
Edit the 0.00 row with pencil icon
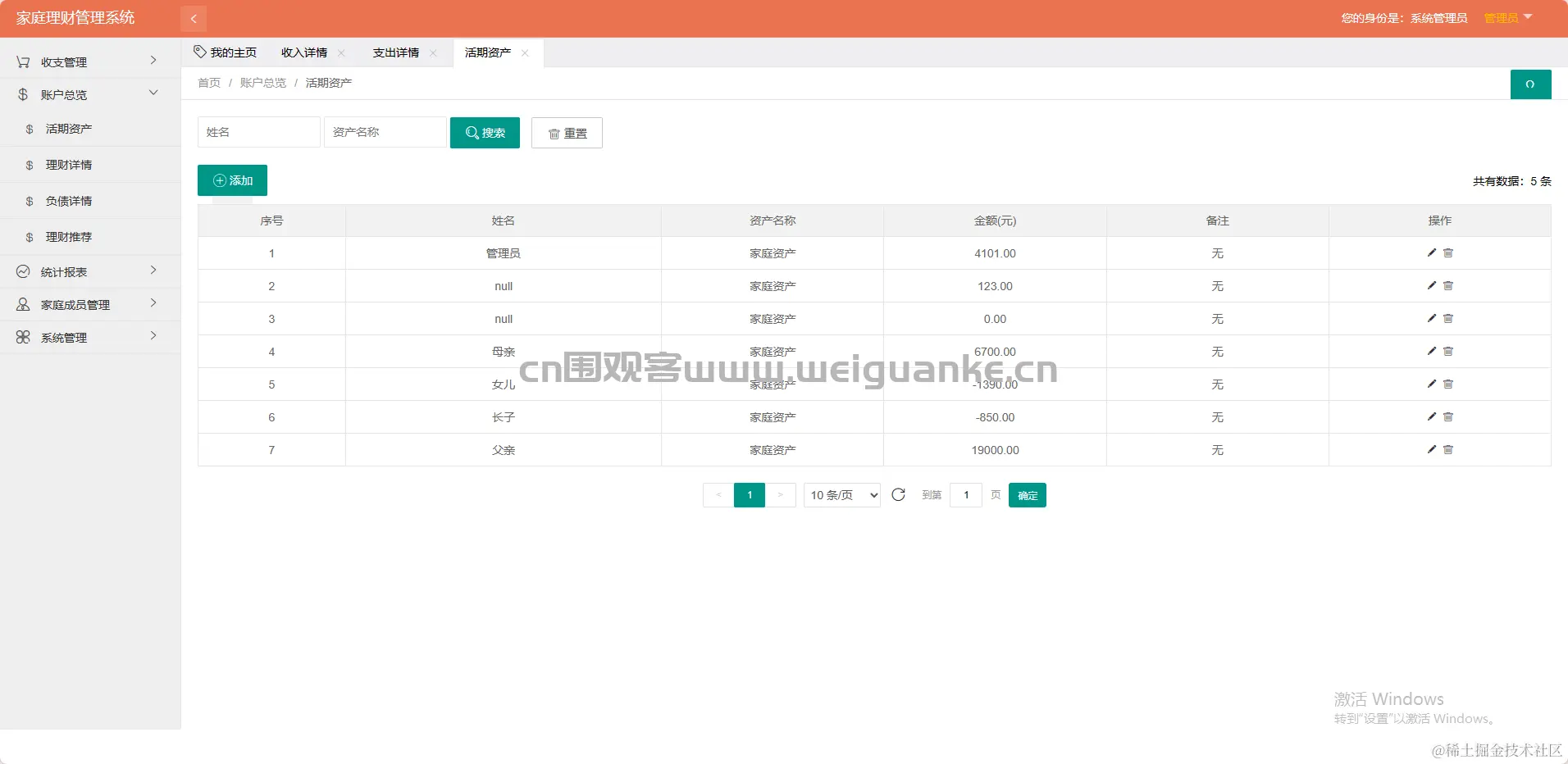(1431, 318)
